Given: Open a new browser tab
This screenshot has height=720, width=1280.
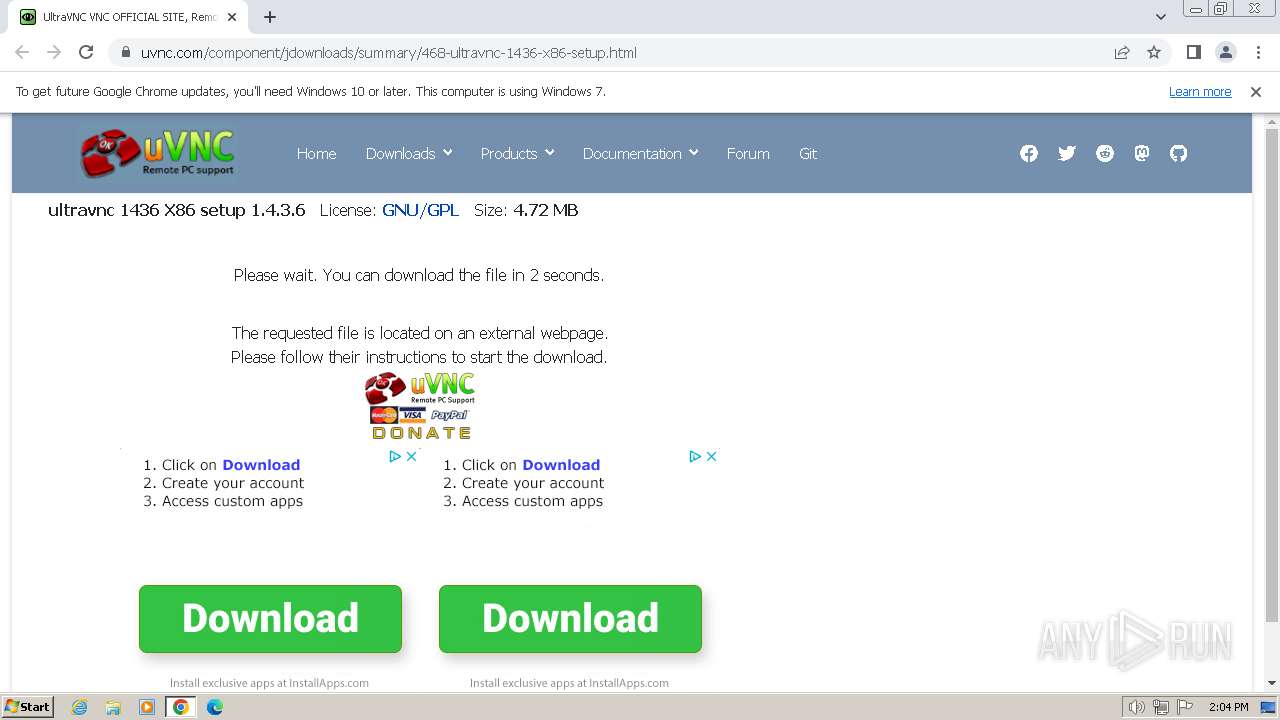Looking at the screenshot, I should click(x=270, y=17).
